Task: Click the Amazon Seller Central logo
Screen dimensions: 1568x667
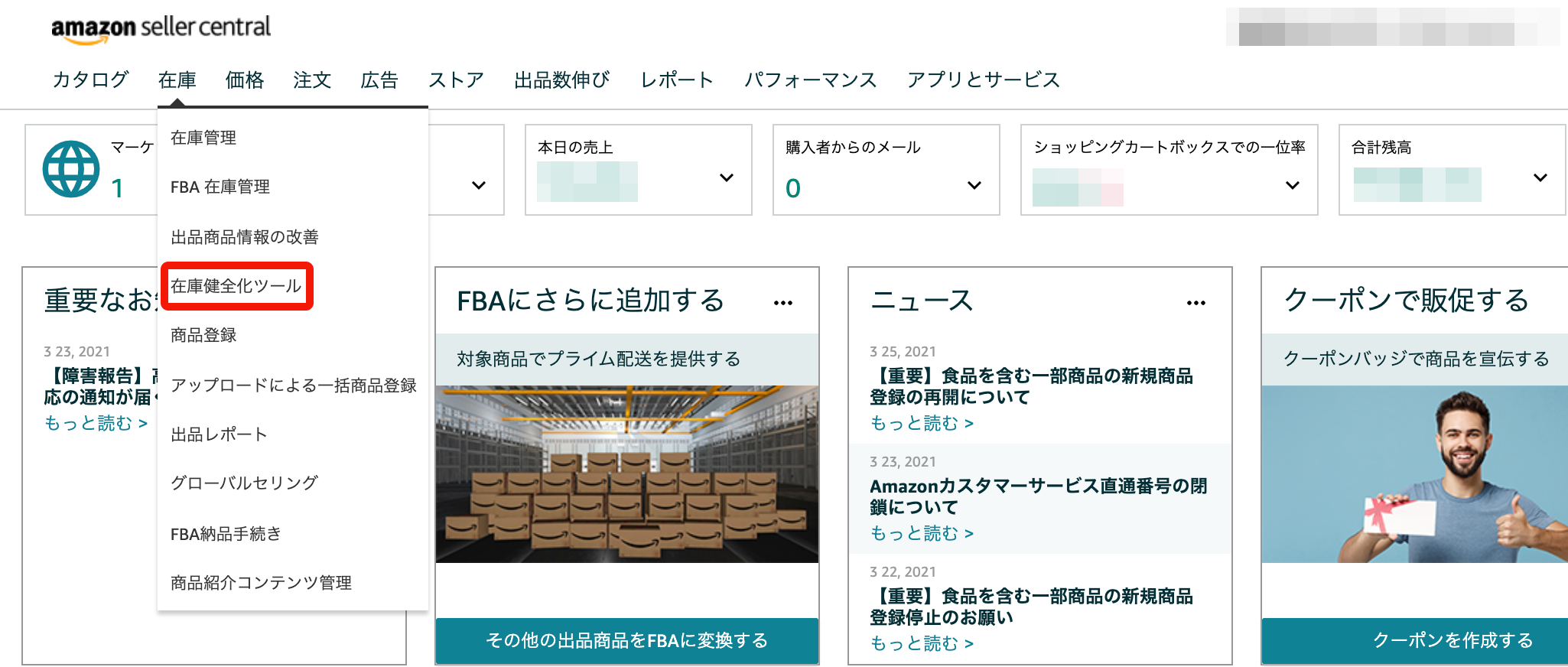Action: tap(161, 28)
